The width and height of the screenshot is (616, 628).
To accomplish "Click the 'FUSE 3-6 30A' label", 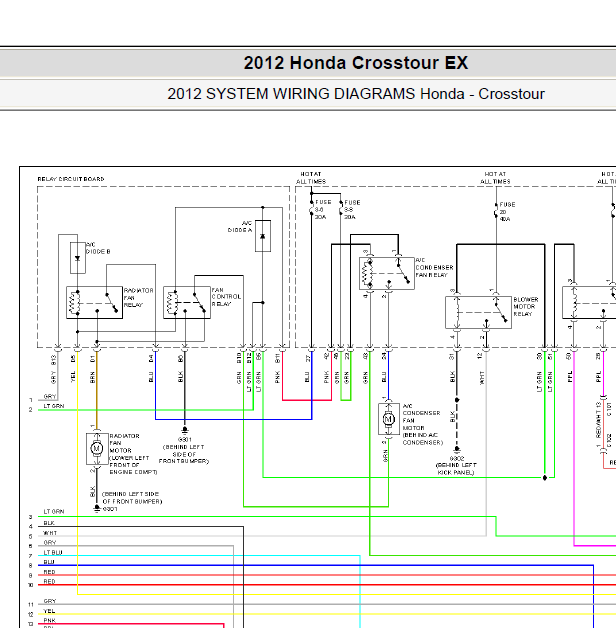I will (x=322, y=209).
